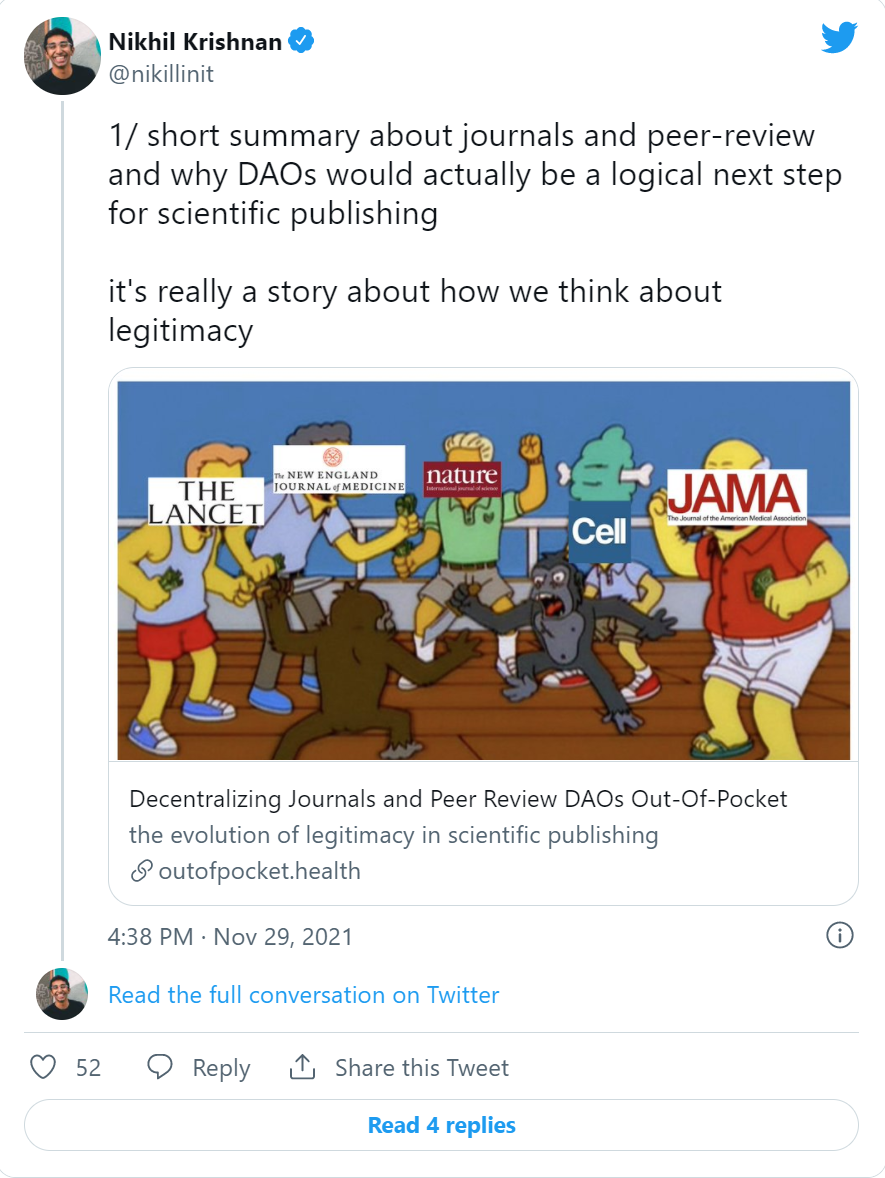Image resolution: width=885 pixels, height=1178 pixels.
Task: Open the Simpsons journals meme image
Action: 484,570
